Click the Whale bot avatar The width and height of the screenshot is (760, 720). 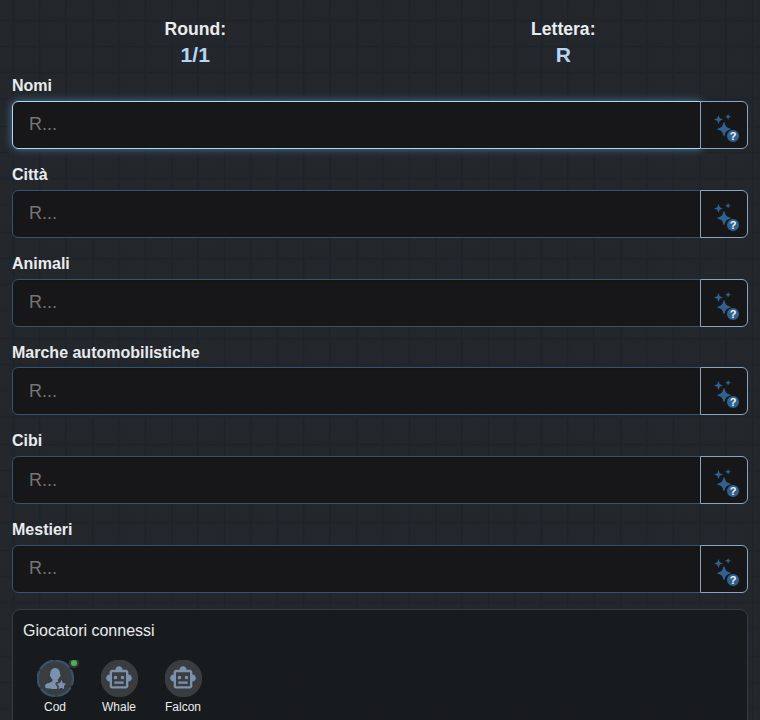click(x=119, y=678)
